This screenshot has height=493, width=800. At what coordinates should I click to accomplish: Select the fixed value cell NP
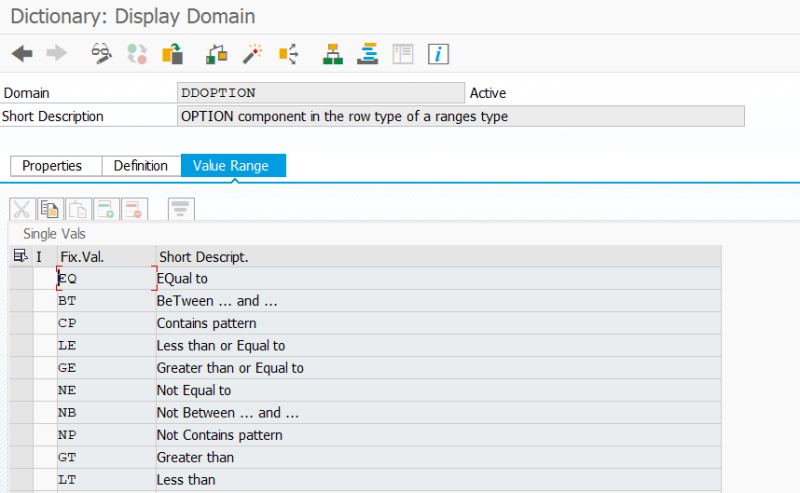[107, 435]
